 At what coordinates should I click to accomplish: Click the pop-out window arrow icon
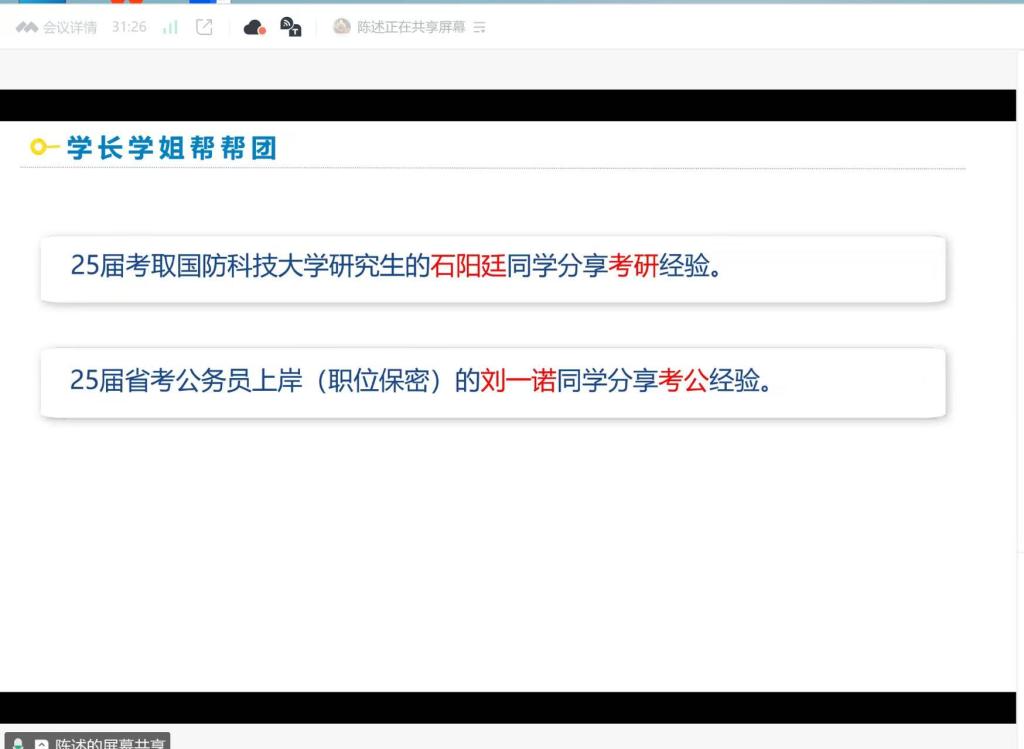204,27
